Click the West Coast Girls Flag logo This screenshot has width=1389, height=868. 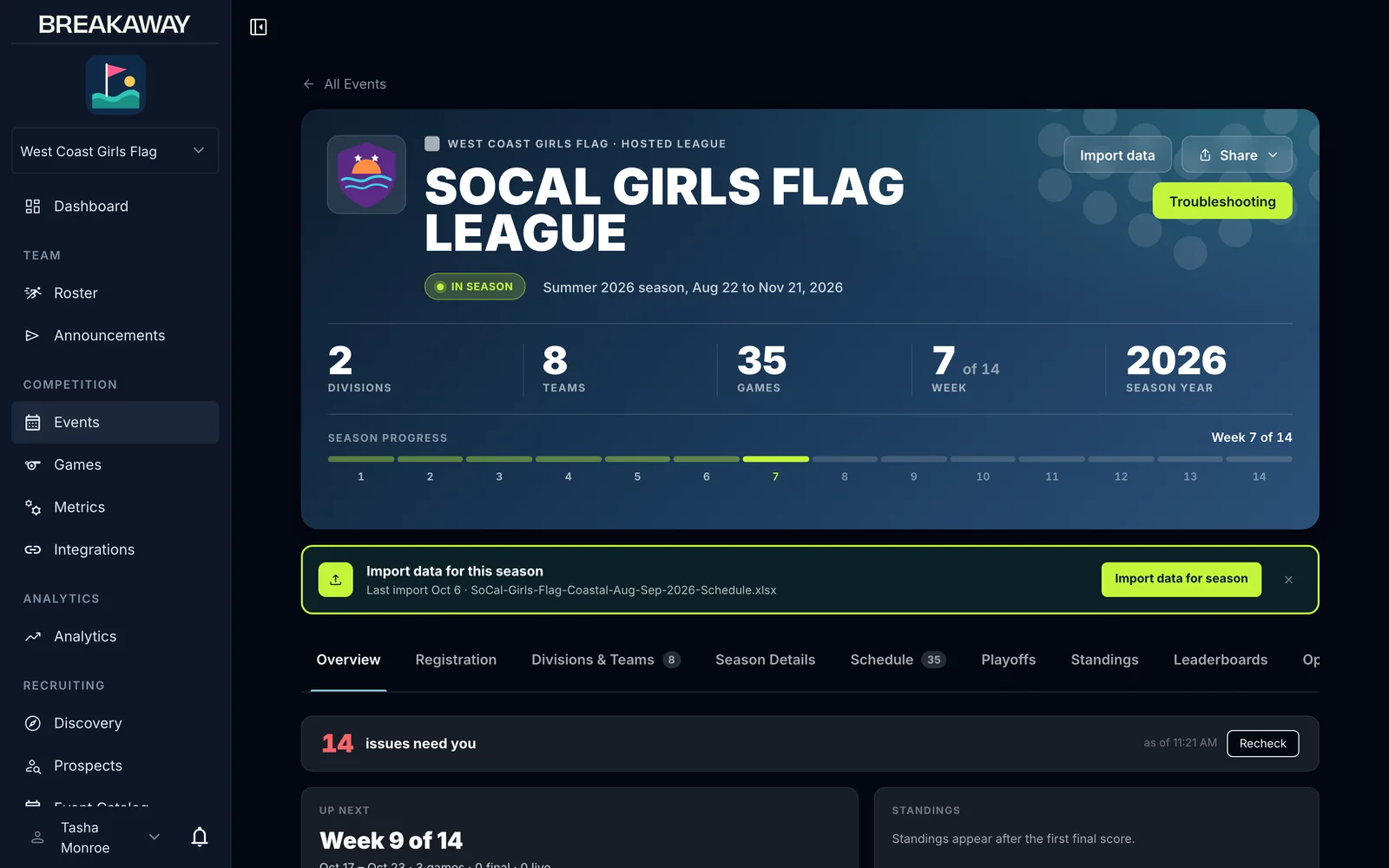[115, 85]
